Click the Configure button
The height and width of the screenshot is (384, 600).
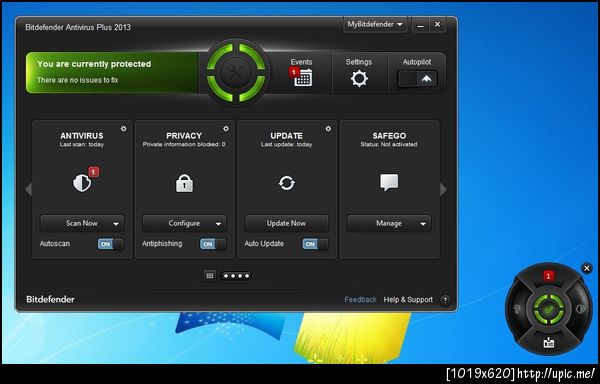(x=184, y=223)
